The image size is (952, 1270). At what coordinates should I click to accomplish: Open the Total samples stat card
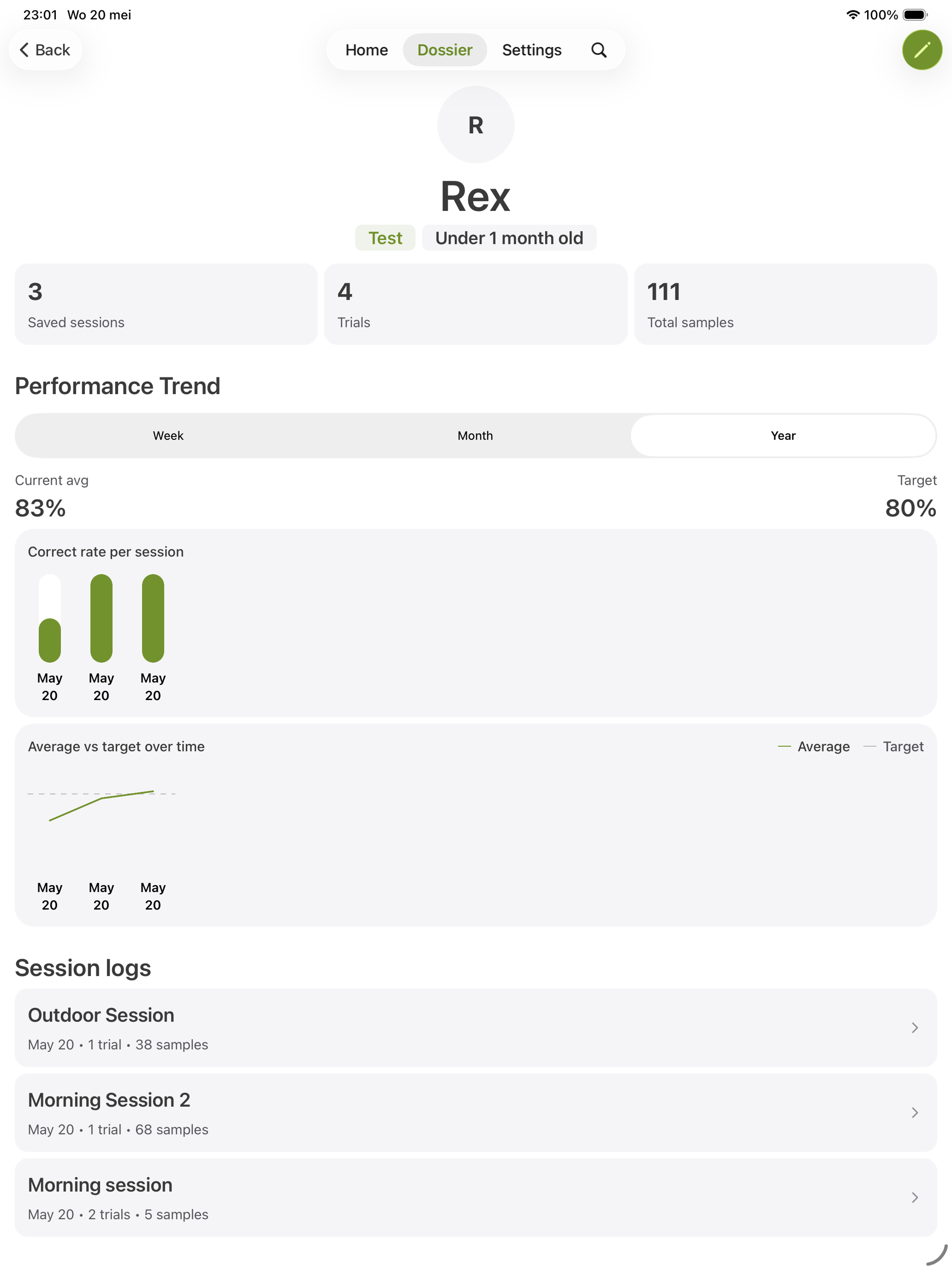pyautogui.click(x=785, y=304)
